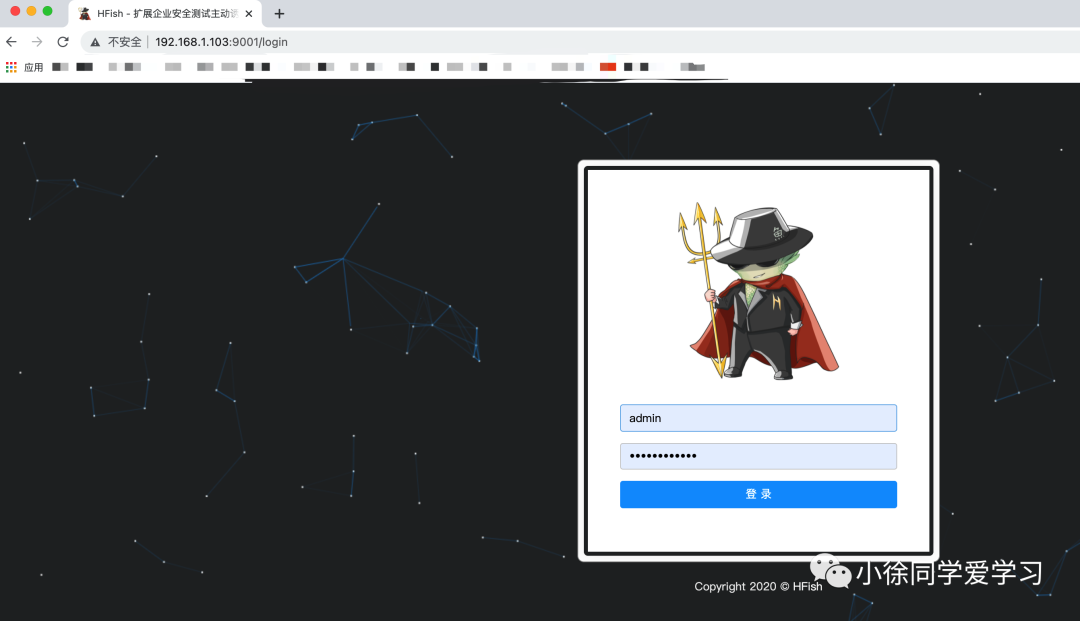Close the HFish tab

[x=249, y=14]
